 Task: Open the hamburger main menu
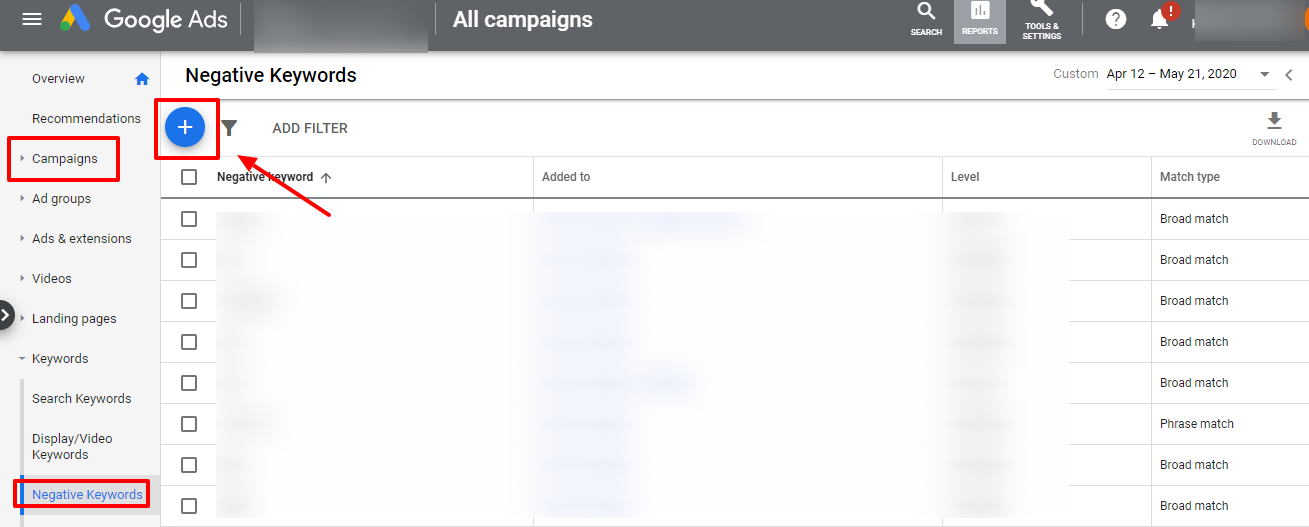[x=32, y=19]
